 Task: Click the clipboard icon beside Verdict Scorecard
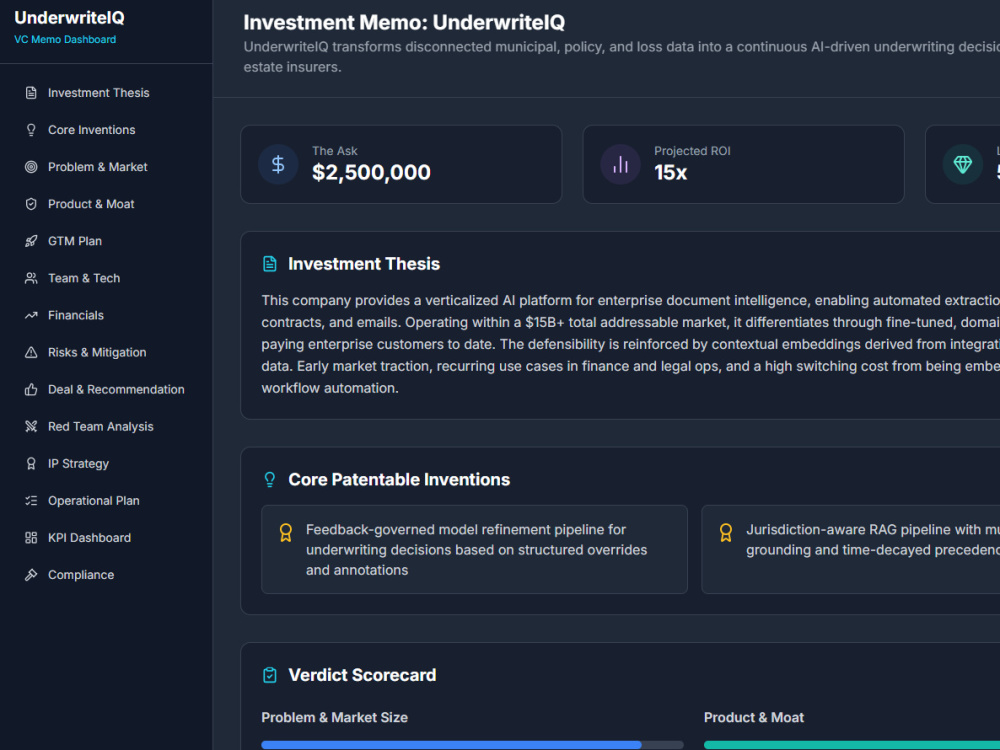(x=270, y=675)
